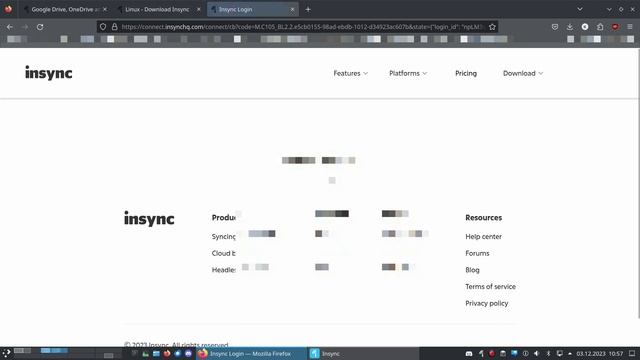640x360 pixels.
Task: Open the Terms of service link
Action: click(490, 287)
